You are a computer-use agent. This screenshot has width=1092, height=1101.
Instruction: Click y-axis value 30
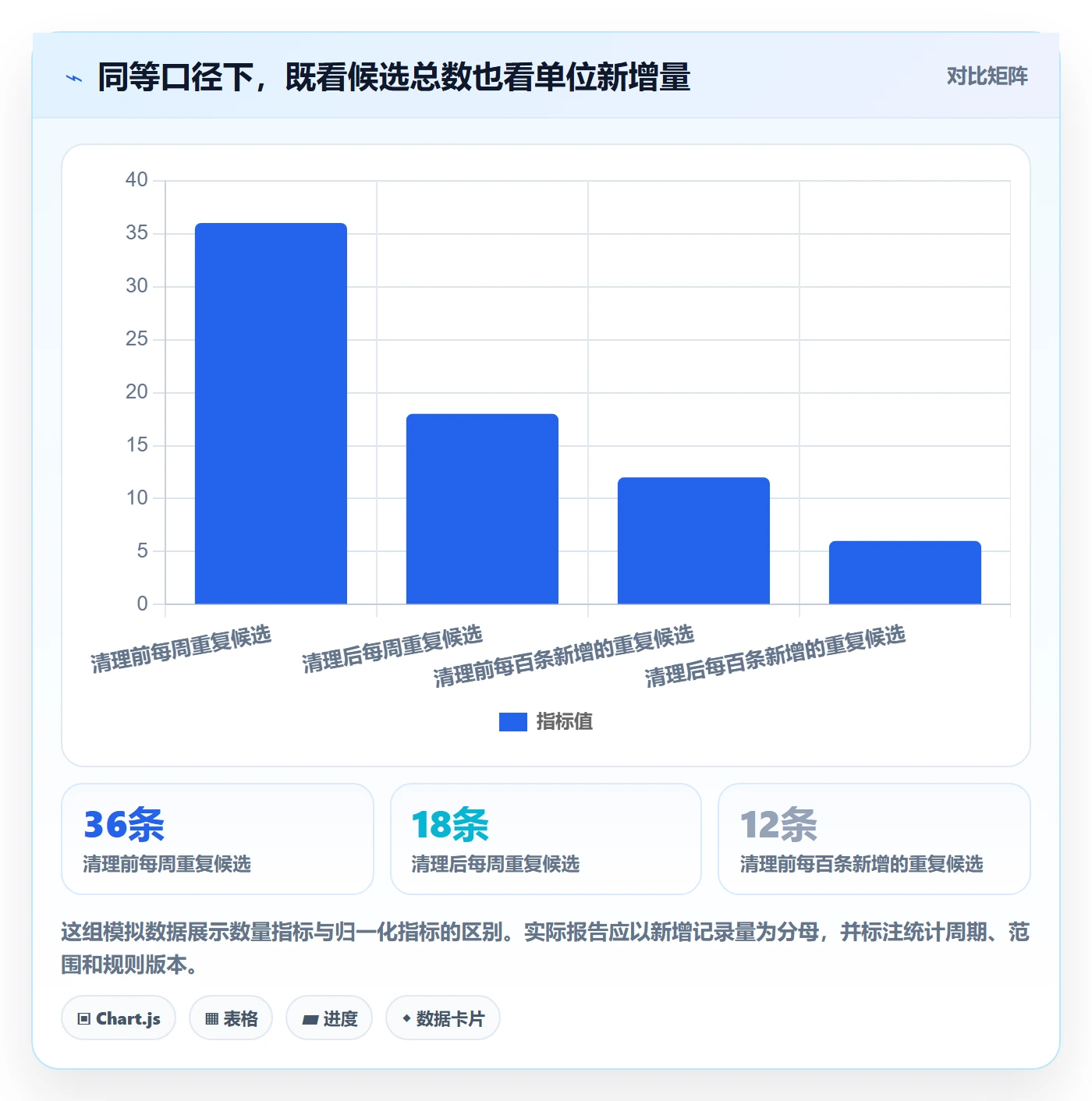(136, 286)
